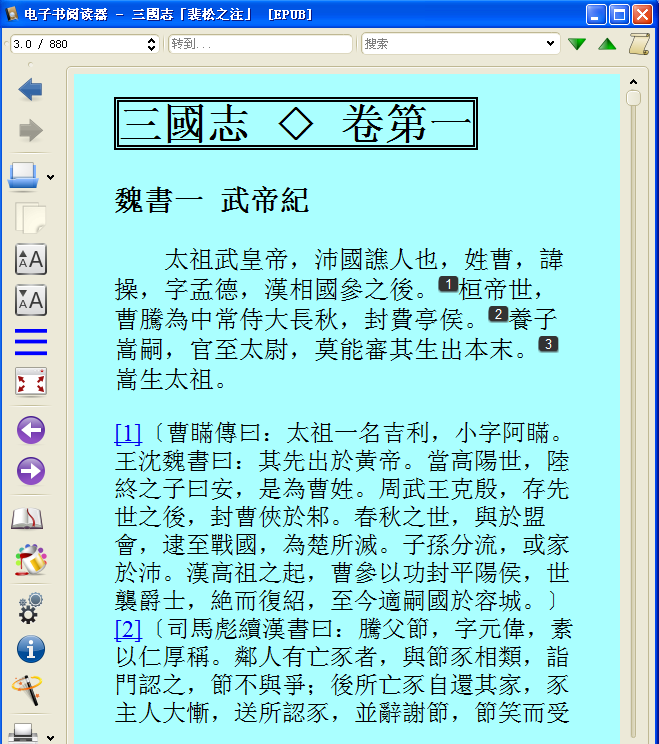Minimize the ebook reader window
Screen dimensions: 659x744
click(596, 14)
